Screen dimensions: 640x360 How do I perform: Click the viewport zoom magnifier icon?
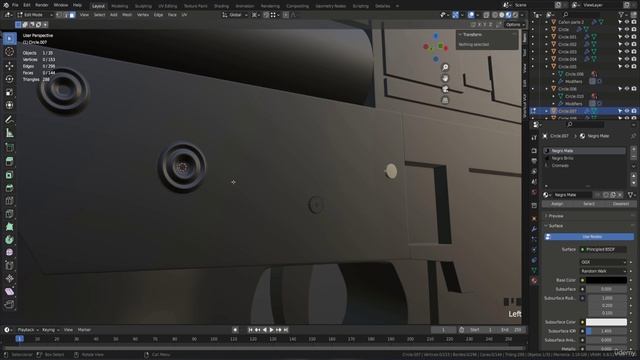pos(445,67)
